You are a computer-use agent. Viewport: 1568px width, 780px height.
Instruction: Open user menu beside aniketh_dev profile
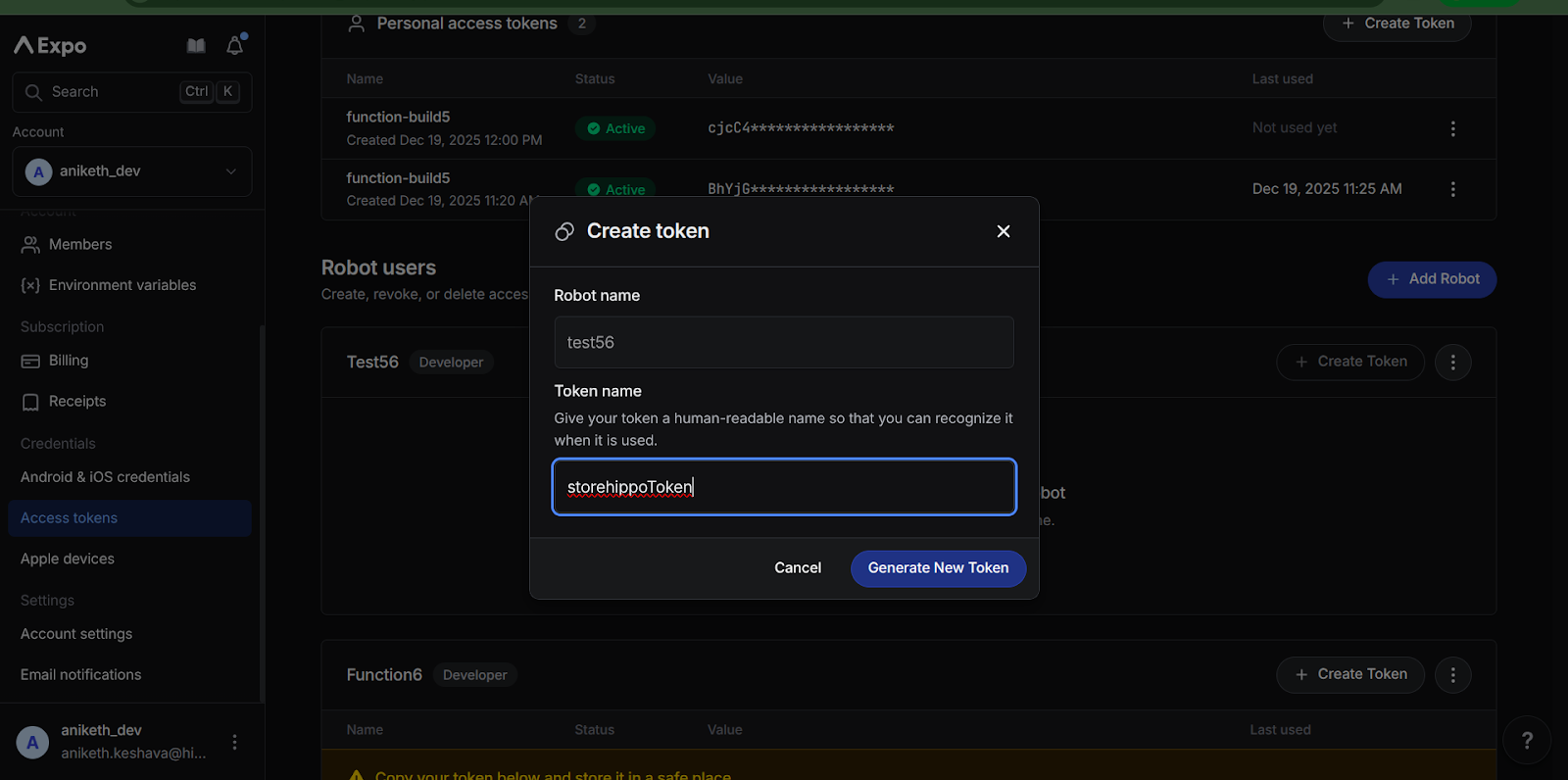pyautogui.click(x=234, y=743)
